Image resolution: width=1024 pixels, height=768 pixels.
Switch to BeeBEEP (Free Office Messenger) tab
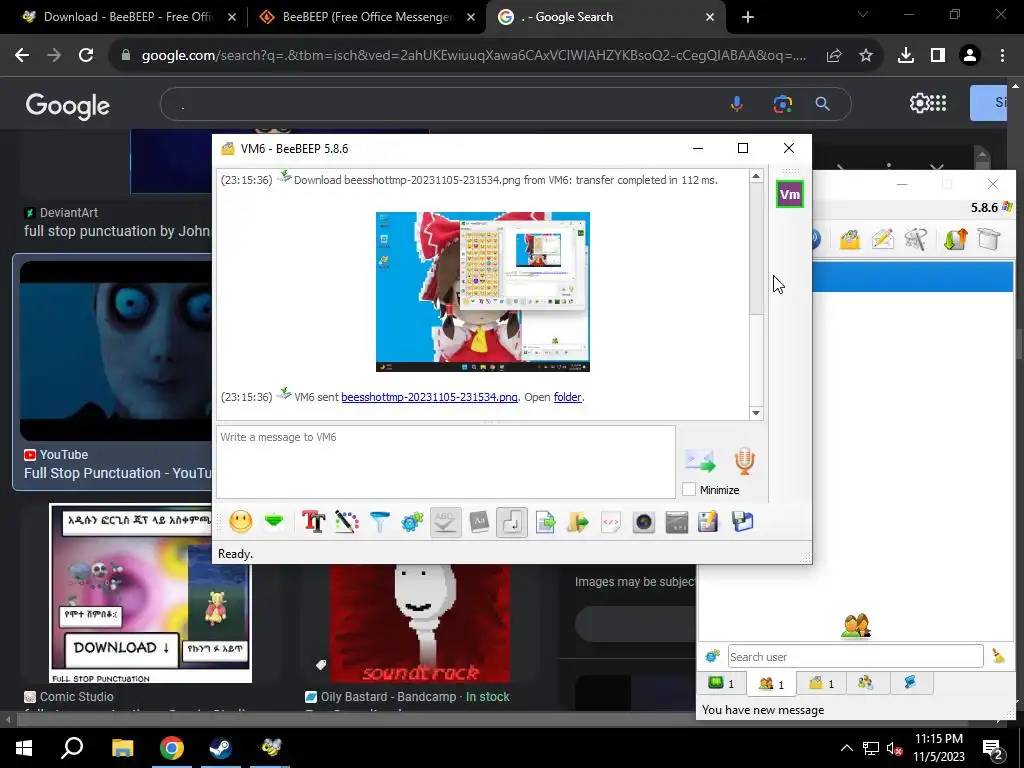tap(366, 17)
